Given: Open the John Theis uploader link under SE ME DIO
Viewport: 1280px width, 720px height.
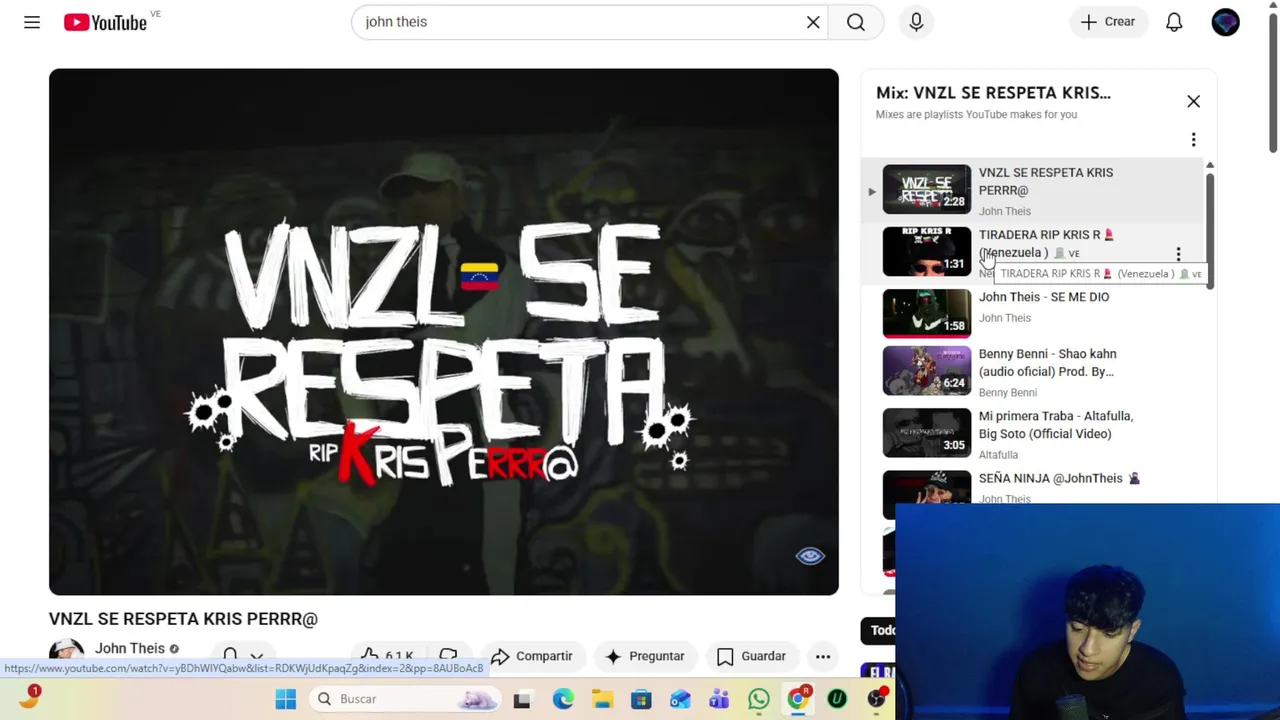Looking at the screenshot, I should click(1004, 318).
